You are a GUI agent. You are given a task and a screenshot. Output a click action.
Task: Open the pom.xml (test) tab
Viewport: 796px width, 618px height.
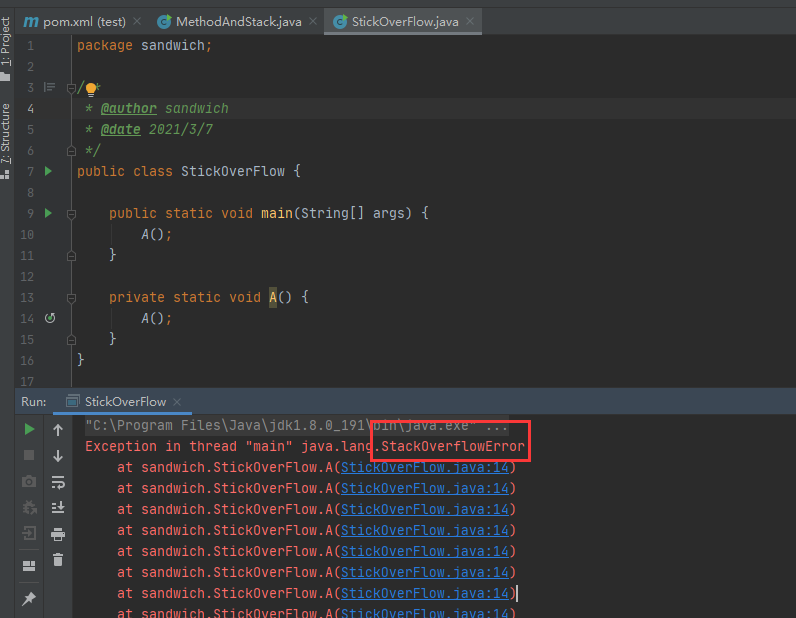point(75,22)
